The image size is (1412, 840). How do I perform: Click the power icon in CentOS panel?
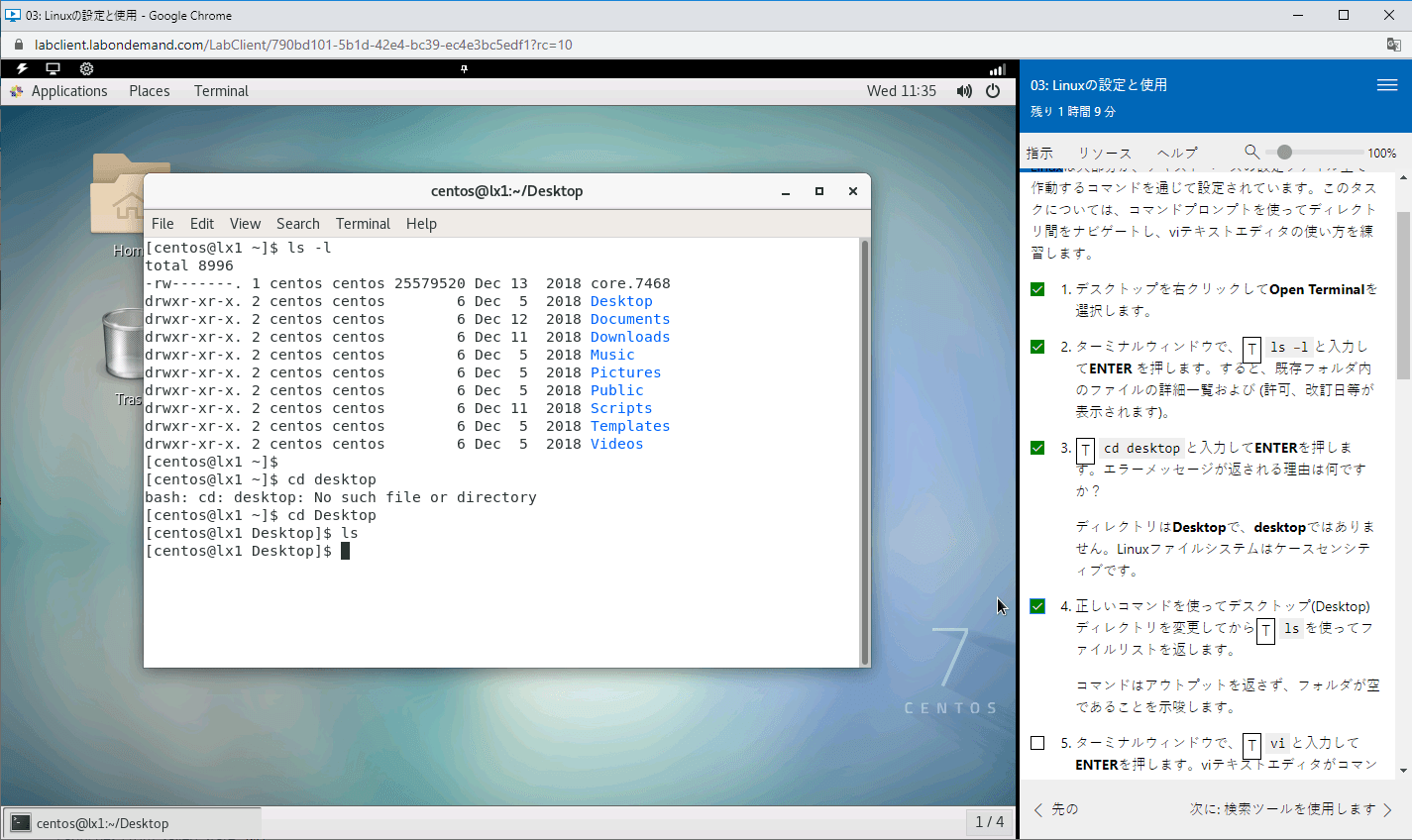tap(993, 91)
